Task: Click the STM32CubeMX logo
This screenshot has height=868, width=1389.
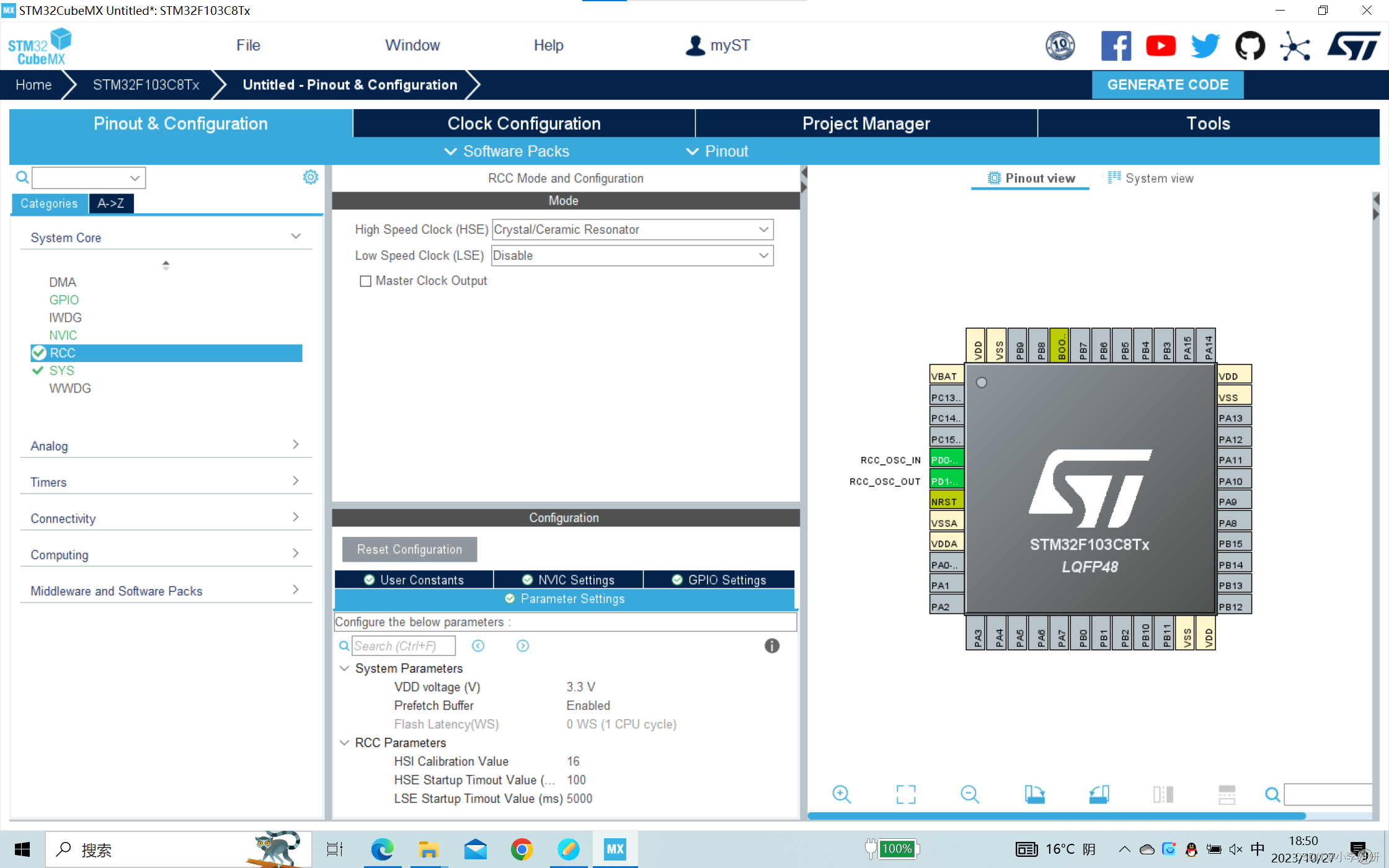Action: (x=40, y=46)
